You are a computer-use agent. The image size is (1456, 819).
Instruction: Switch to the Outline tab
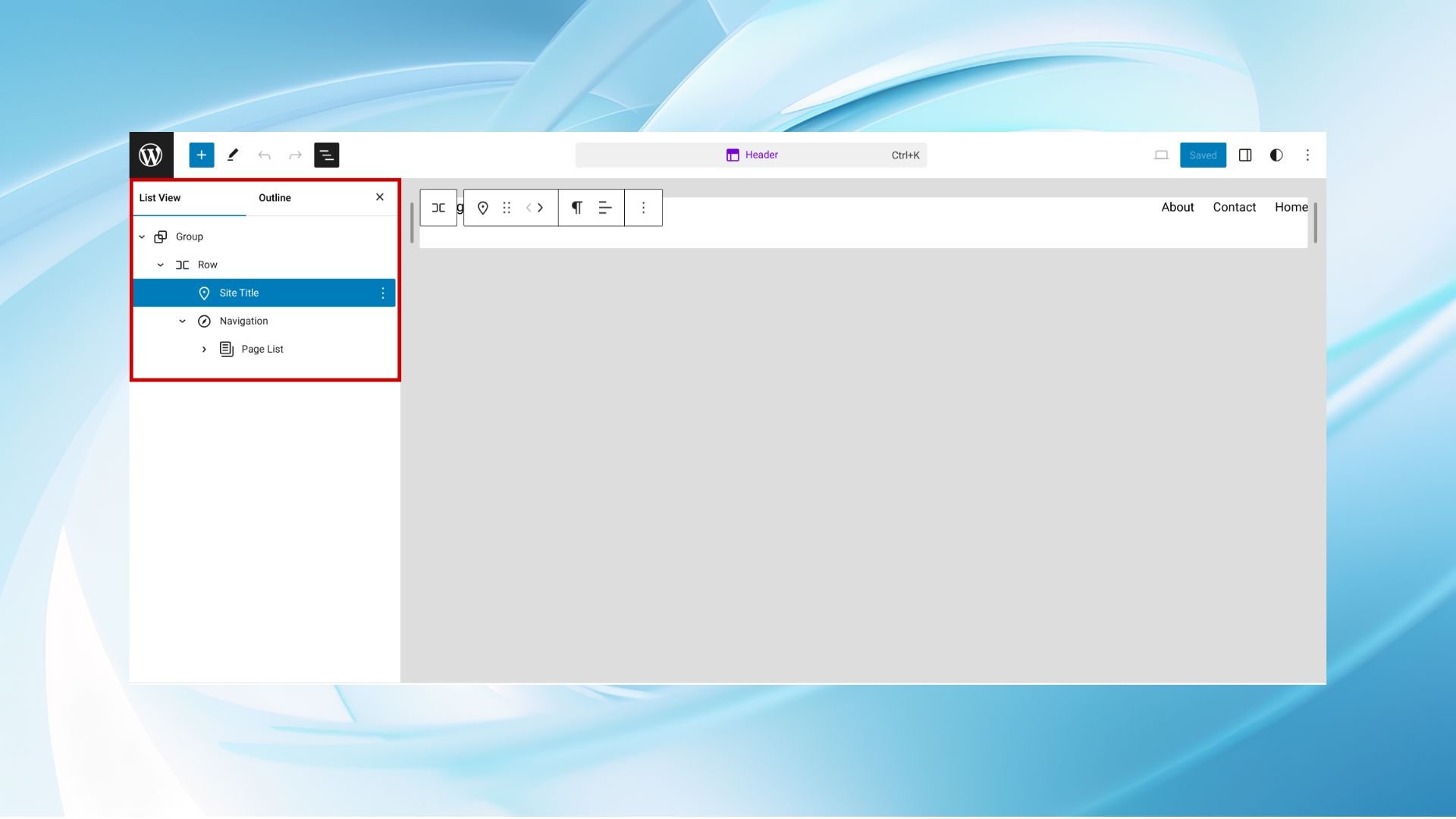(x=275, y=198)
